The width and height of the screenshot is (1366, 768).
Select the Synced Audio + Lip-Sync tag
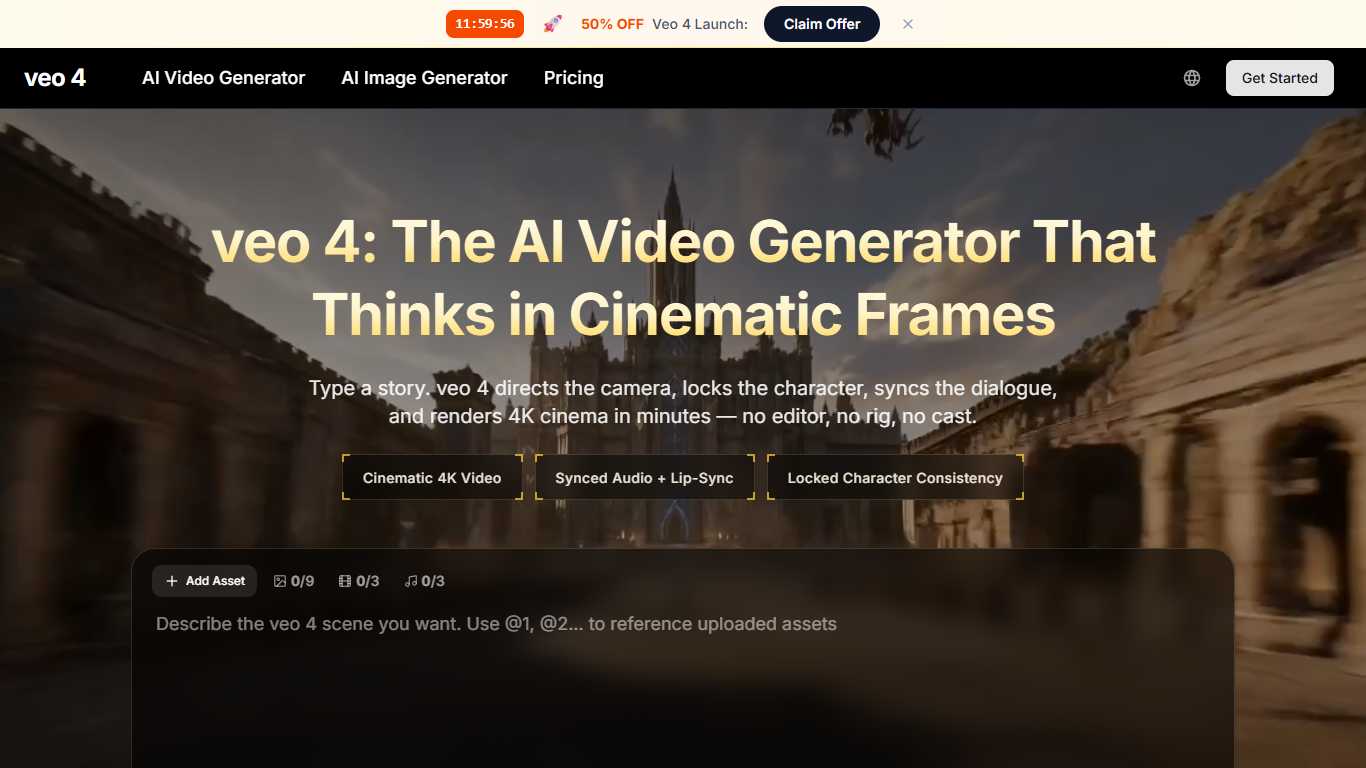[x=645, y=478]
